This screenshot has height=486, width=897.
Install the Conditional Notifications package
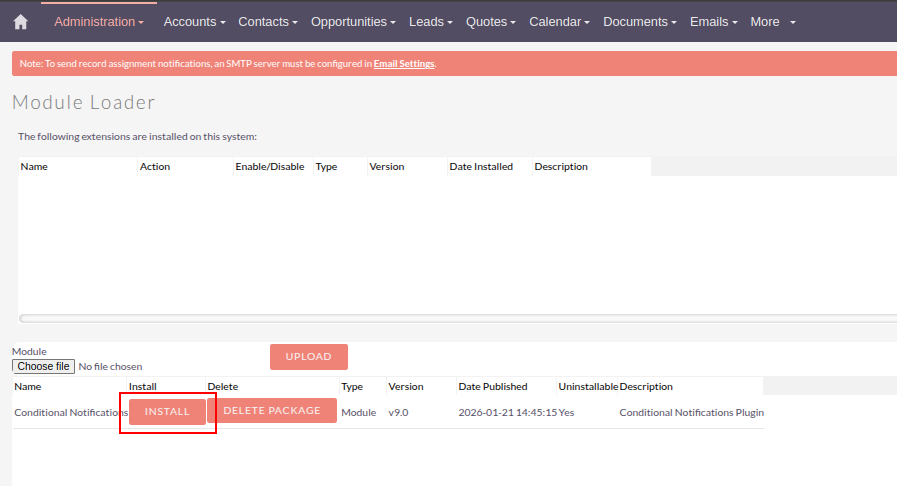click(x=167, y=411)
